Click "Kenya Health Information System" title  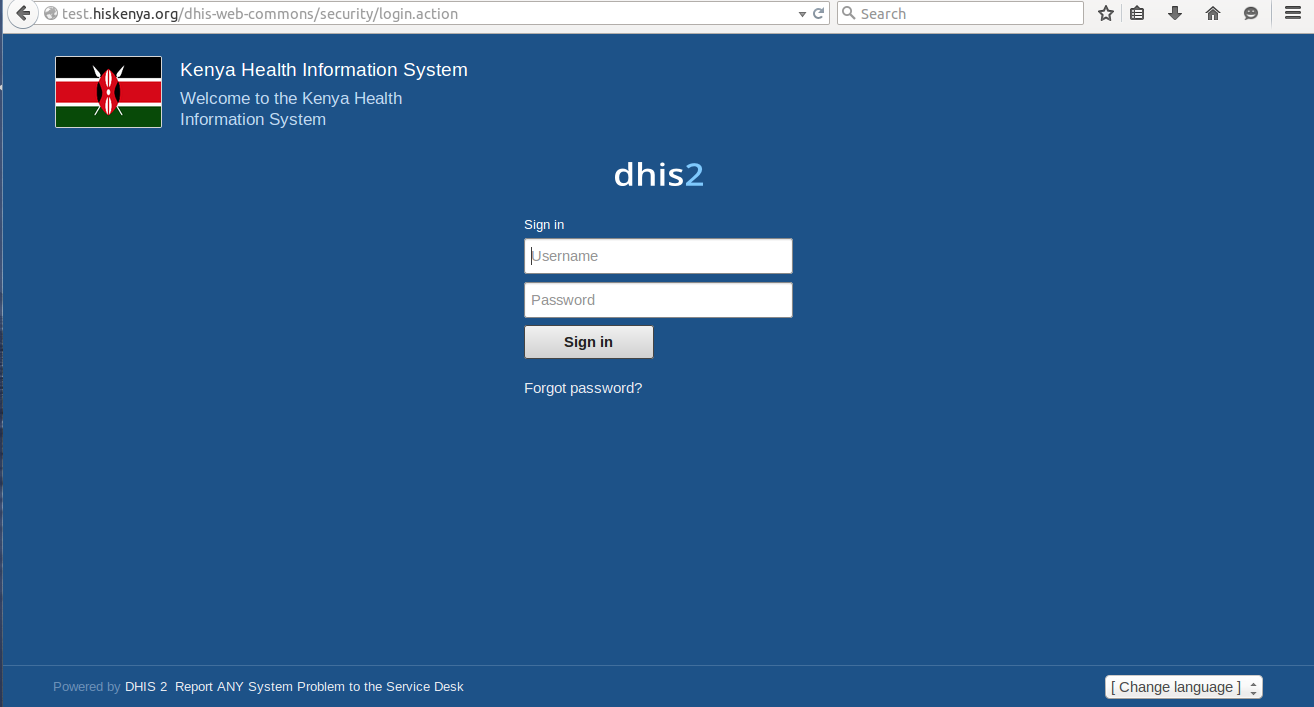pyautogui.click(x=324, y=70)
